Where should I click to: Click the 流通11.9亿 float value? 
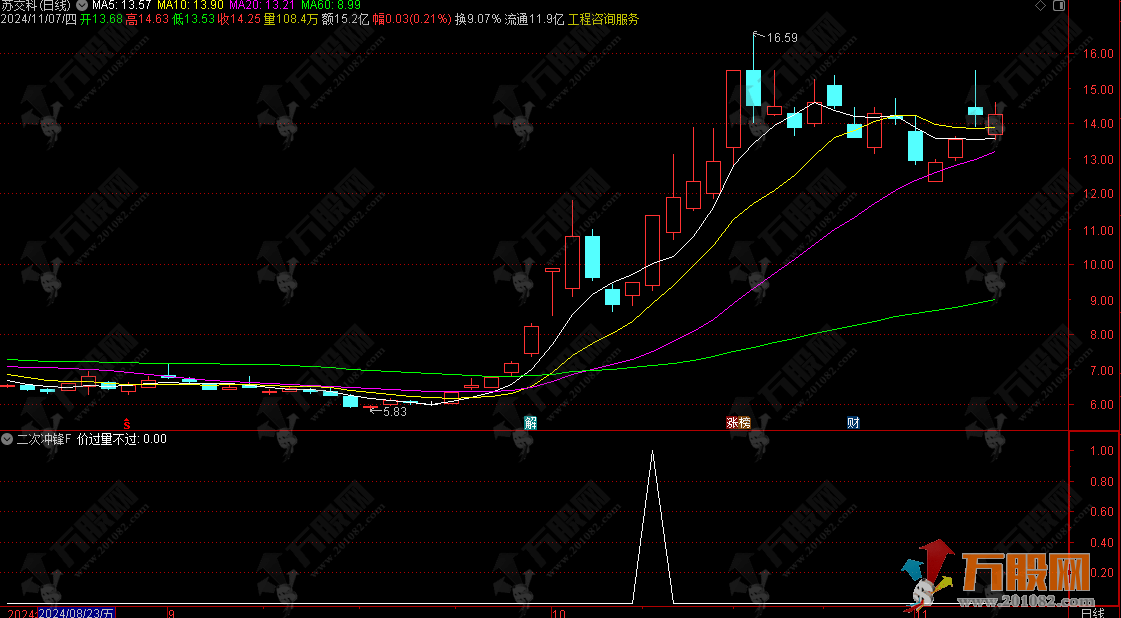click(535, 19)
